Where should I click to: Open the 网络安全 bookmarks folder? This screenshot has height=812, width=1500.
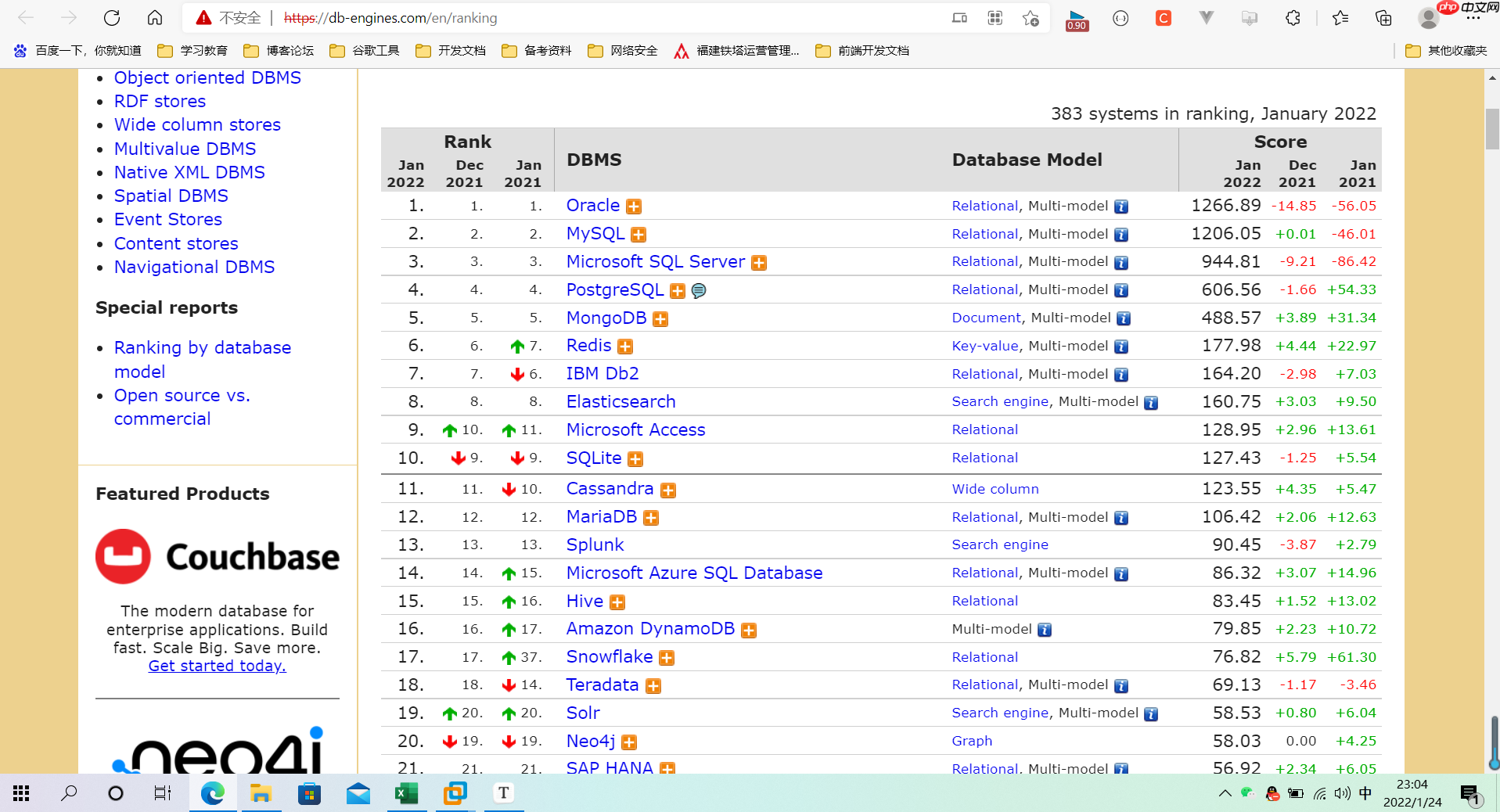tap(622, 50)
